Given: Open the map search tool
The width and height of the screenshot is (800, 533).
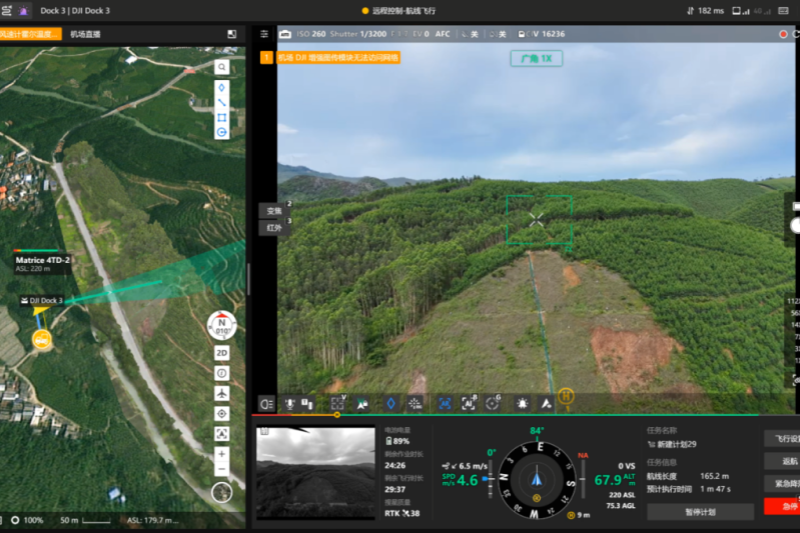Looking at the screenshot, I should 222,68.
